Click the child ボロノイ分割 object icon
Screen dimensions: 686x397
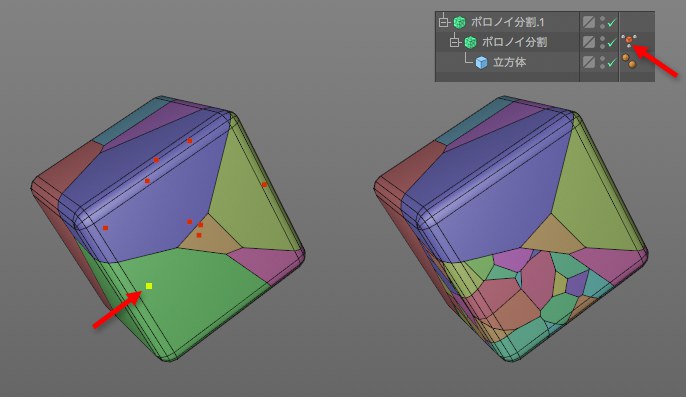pyautogui.click(x=470, y=42)
